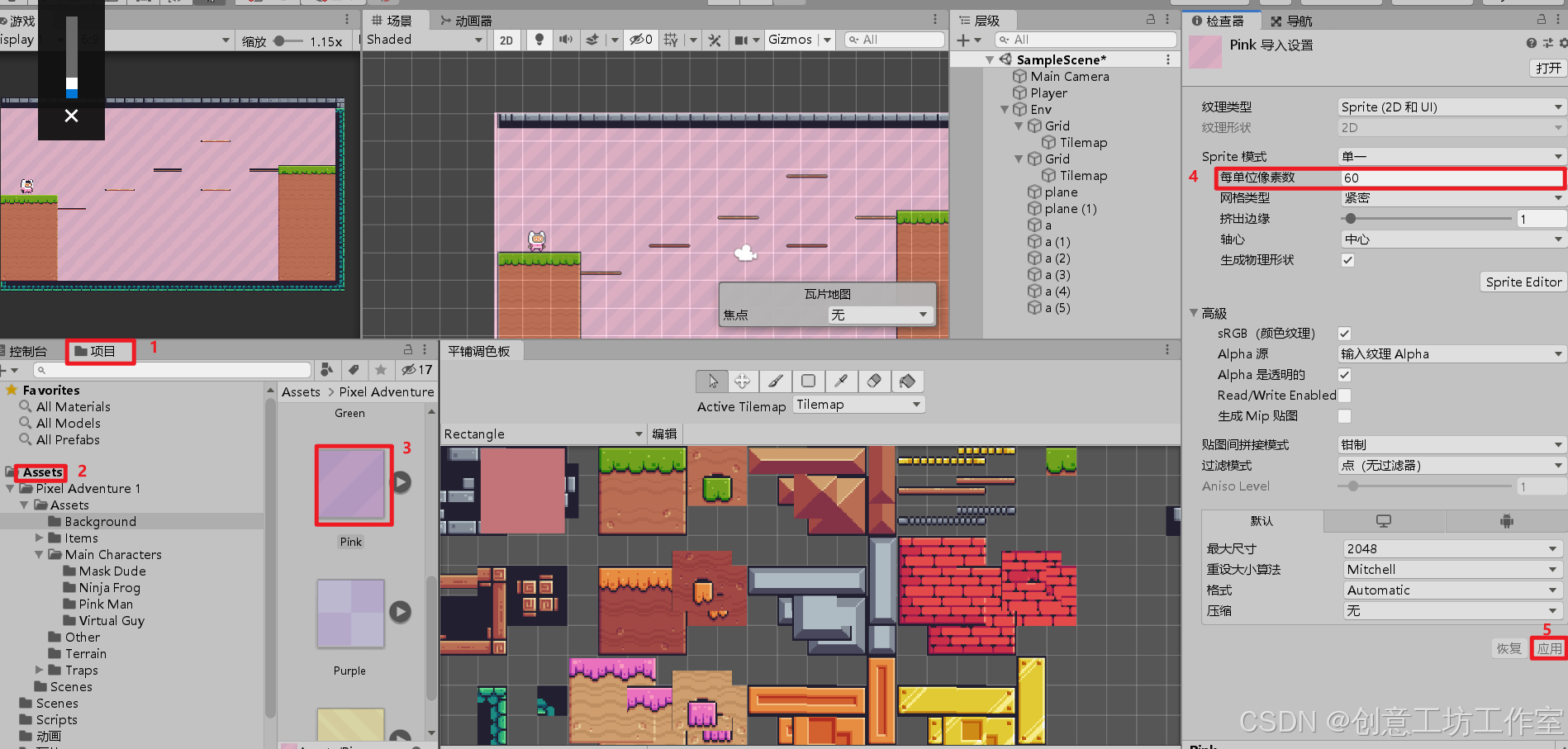The image size is (1568, 749).
Task: Enable 生成 Mip 贴图 checkbox
Action: pyautogui.click(x=1345, y=416)
